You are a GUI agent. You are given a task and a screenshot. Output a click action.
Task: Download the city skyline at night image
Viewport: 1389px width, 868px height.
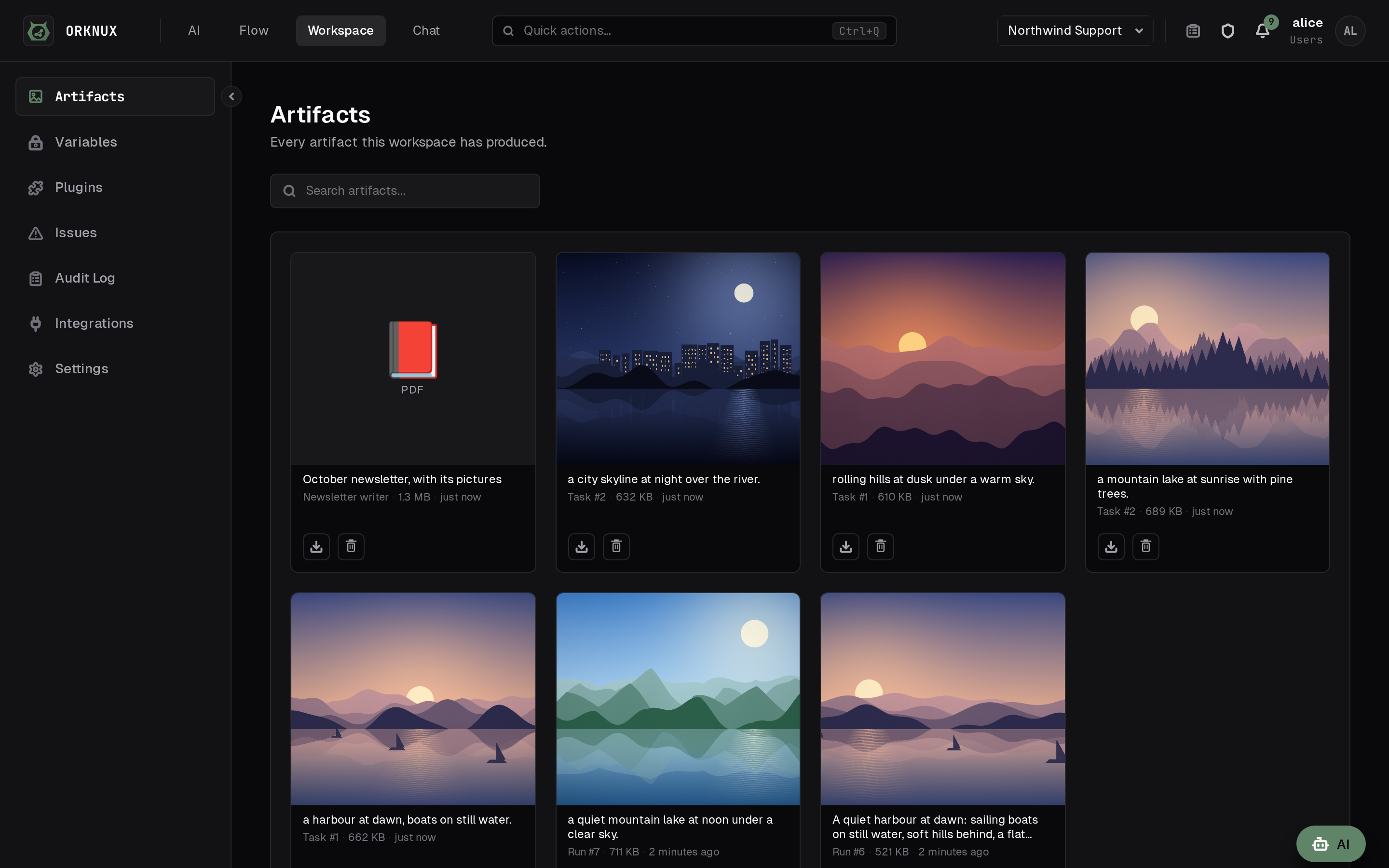(582, 546)
